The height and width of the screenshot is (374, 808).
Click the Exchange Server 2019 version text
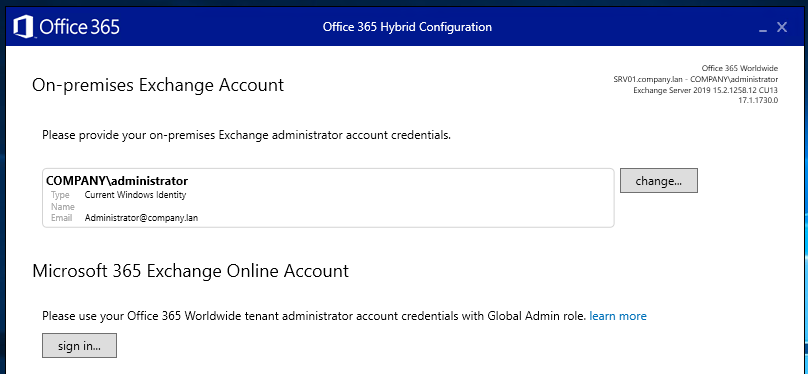[x=705, y=90]
